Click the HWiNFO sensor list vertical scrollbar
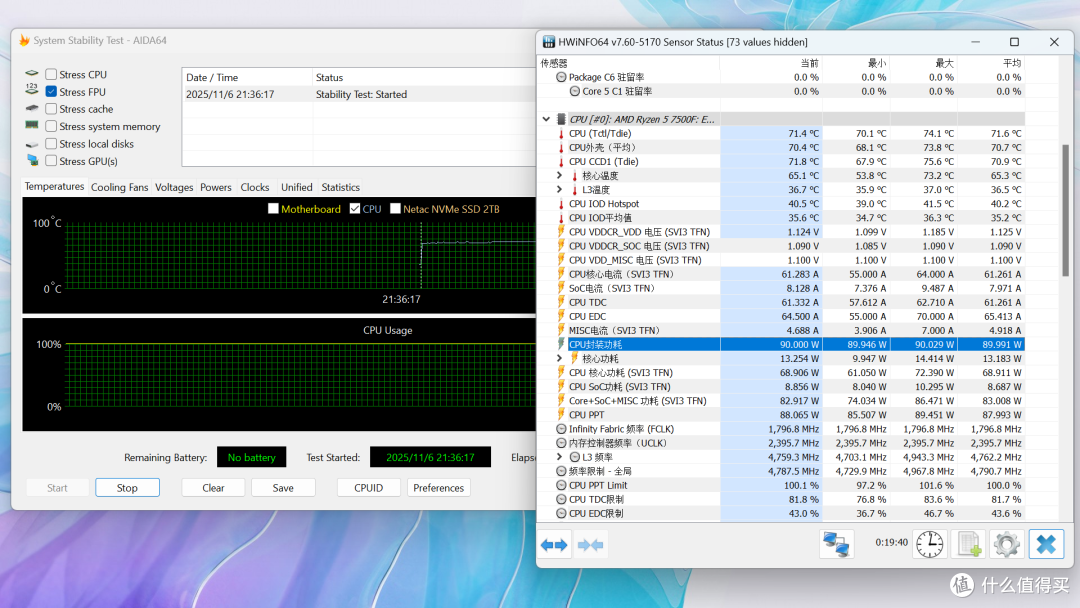The width and height of the screenshot is (1080, 608). [x=1066, y=210]
